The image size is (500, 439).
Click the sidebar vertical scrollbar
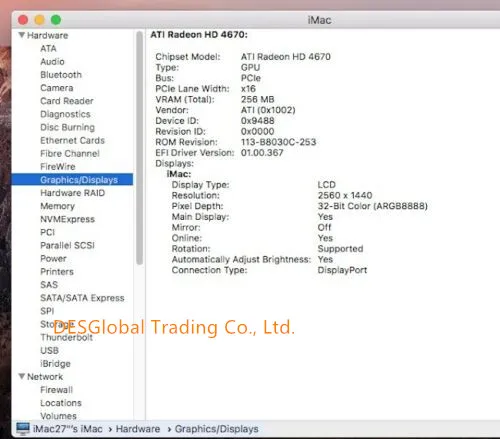coord(140,148)
